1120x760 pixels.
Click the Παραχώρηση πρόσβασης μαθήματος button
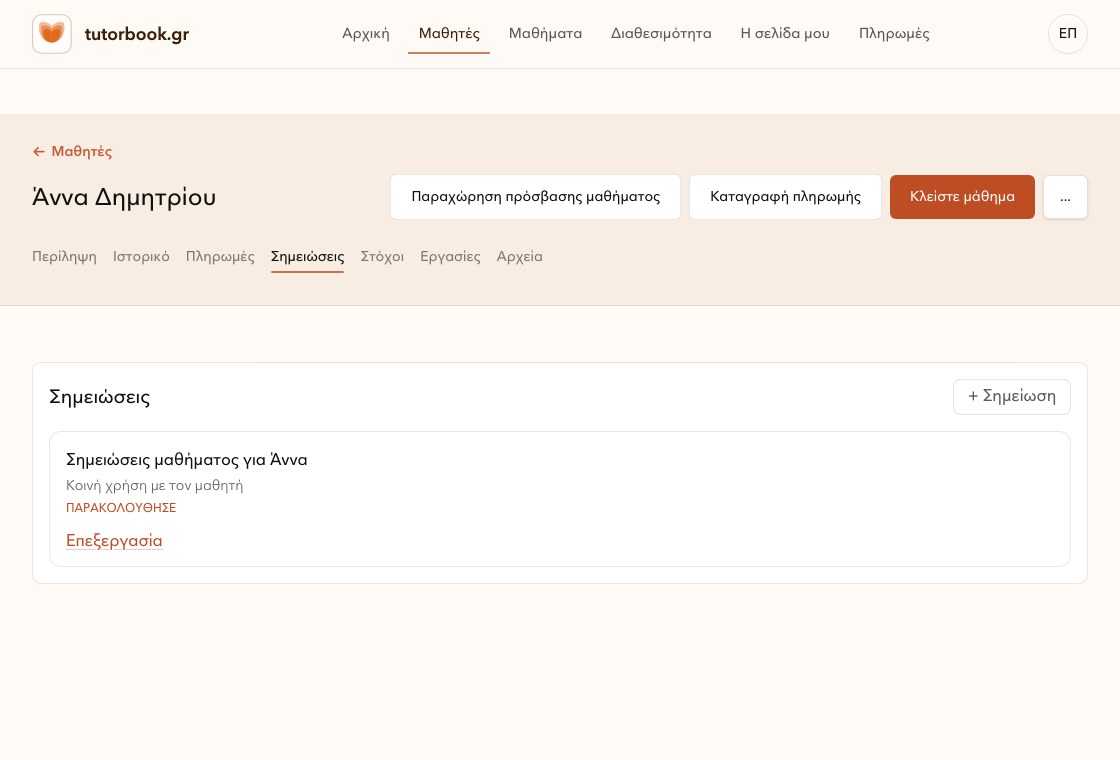[535, 197]
